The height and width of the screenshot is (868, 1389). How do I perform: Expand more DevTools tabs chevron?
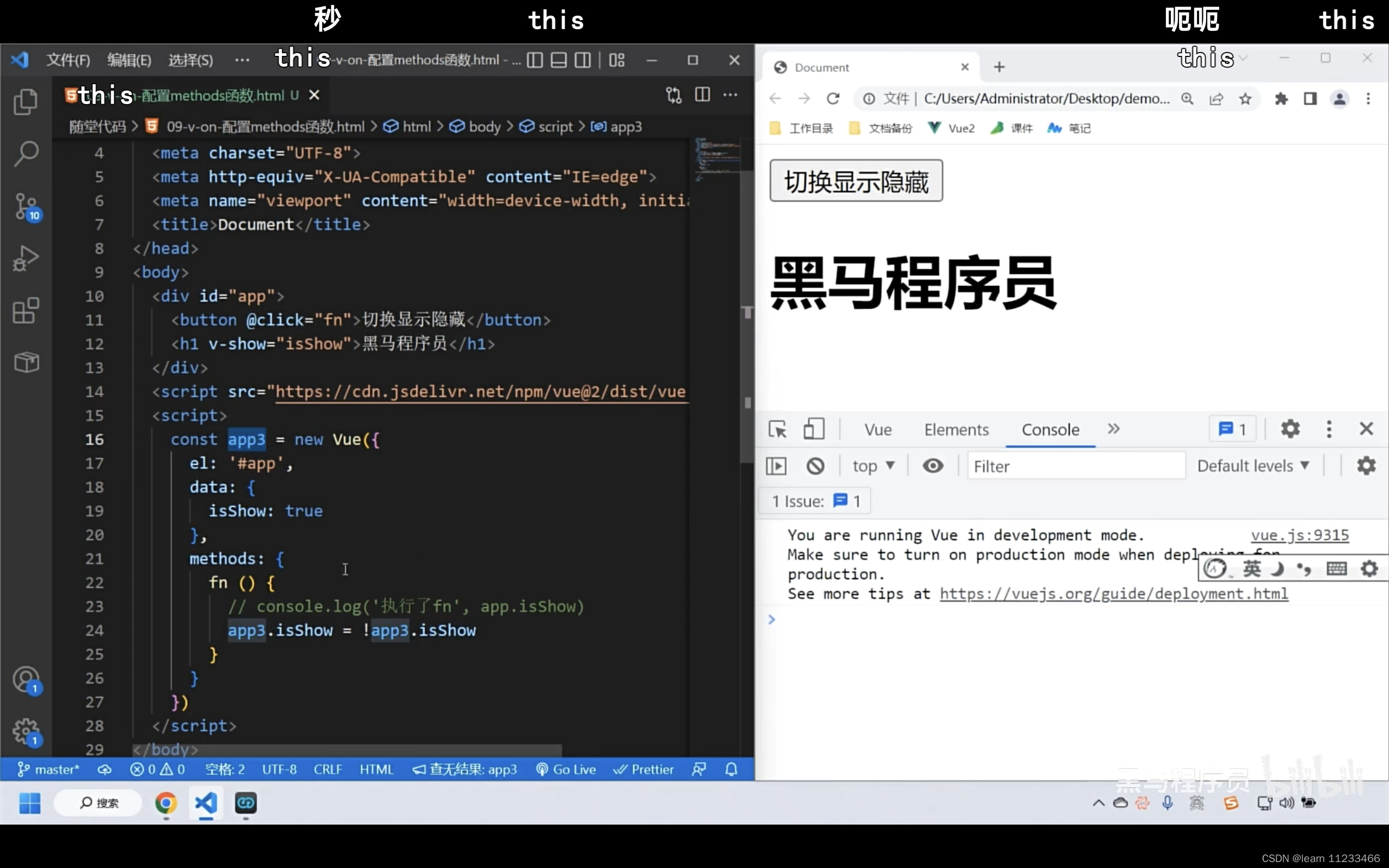1113,429
